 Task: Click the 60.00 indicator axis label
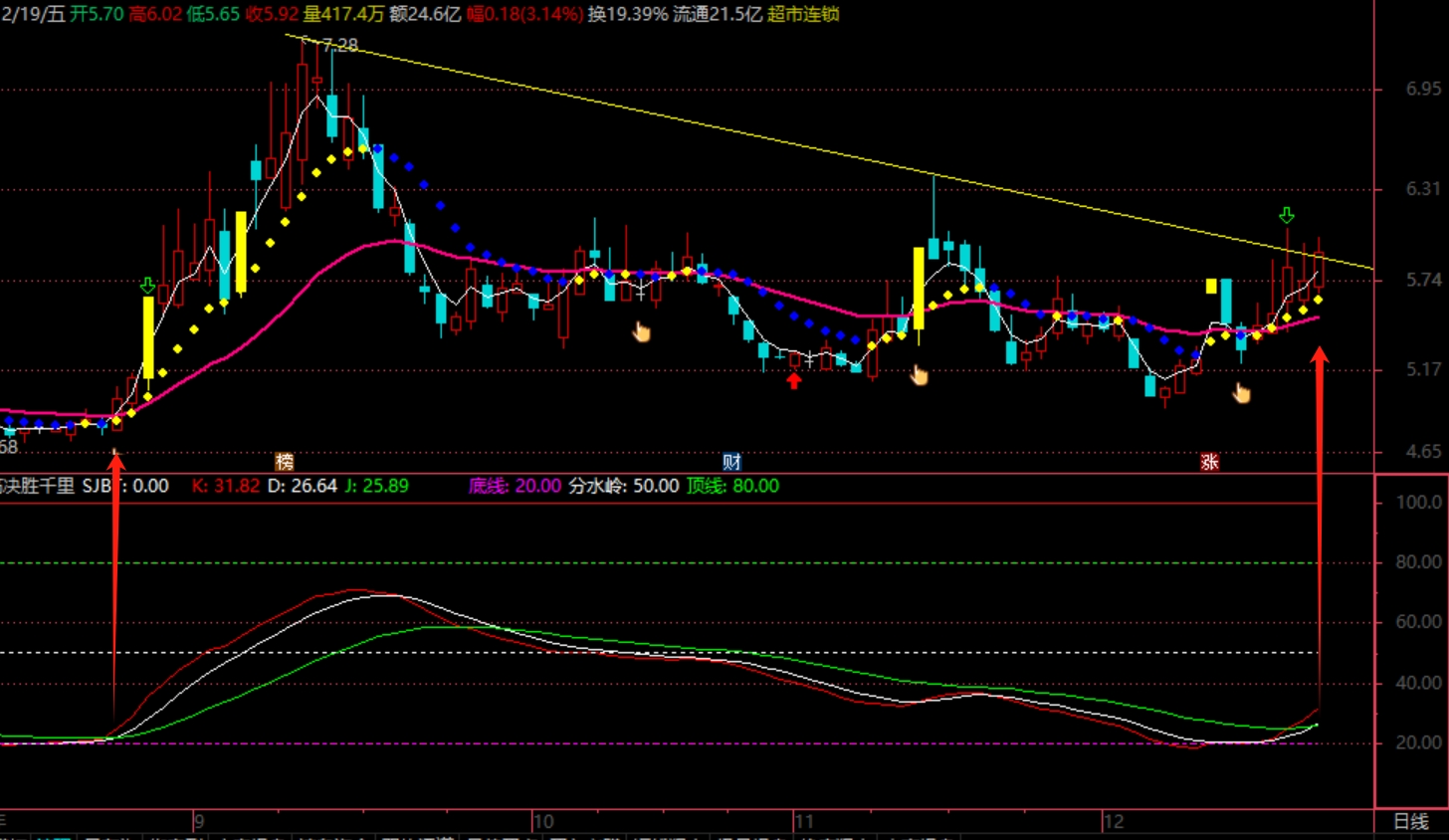[x=1419, y=622]
